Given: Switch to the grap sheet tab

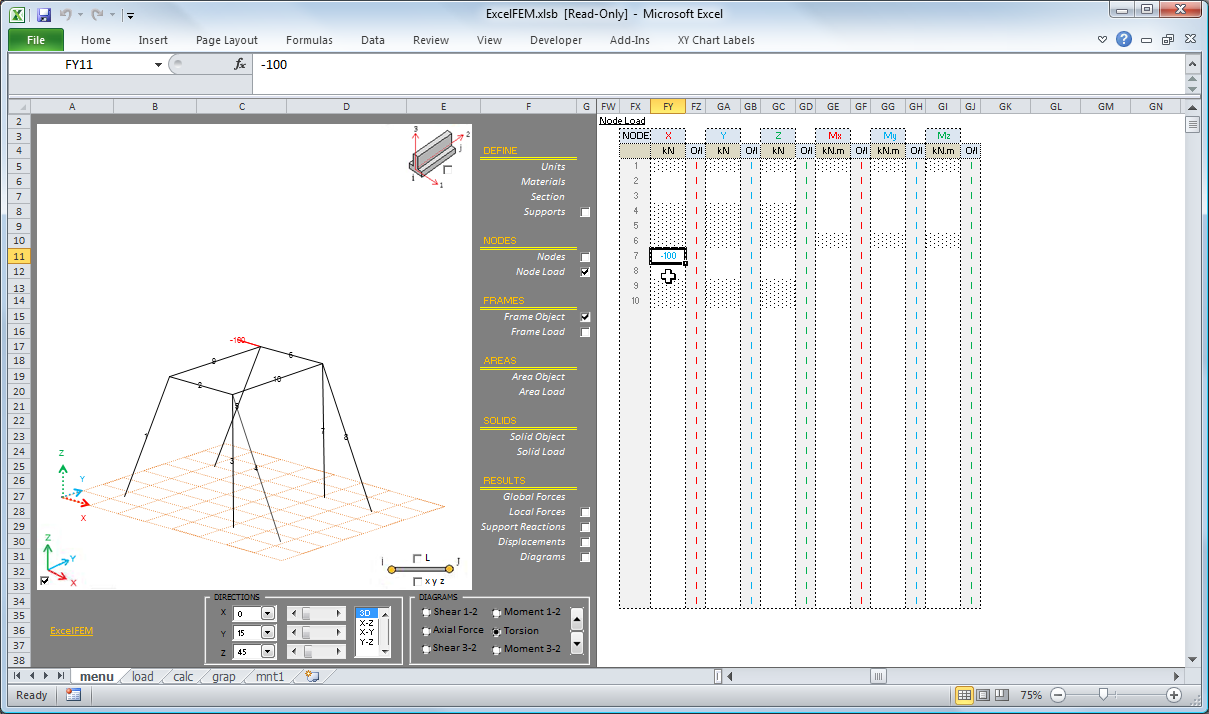Looking at the screenshot, I should [224, 676].
